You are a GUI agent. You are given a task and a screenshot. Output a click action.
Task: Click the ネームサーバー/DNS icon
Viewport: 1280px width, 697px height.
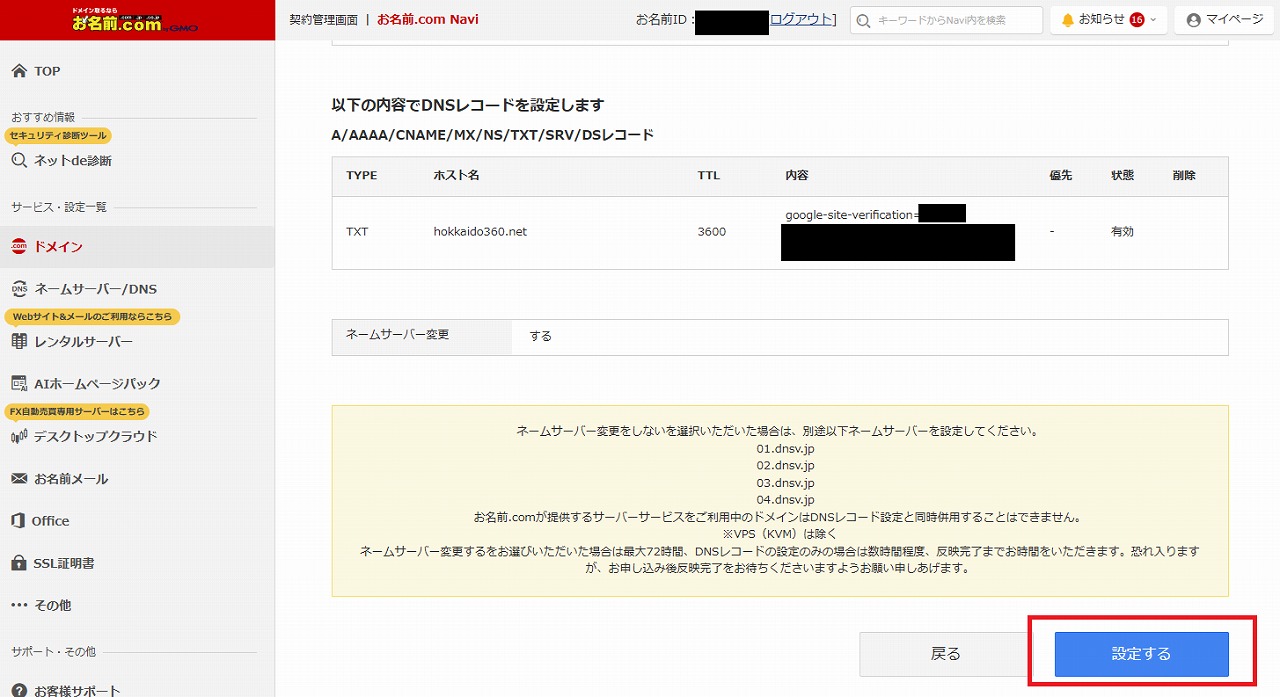pyautogui.click(x=19, y=289)
